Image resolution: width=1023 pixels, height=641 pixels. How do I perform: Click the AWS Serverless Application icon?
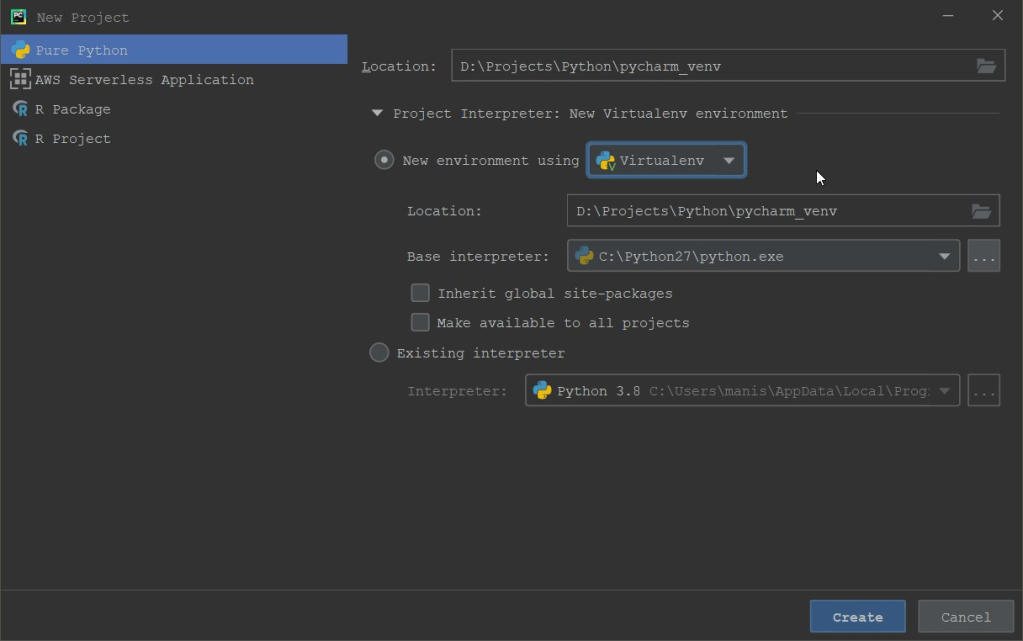[20, 79]
